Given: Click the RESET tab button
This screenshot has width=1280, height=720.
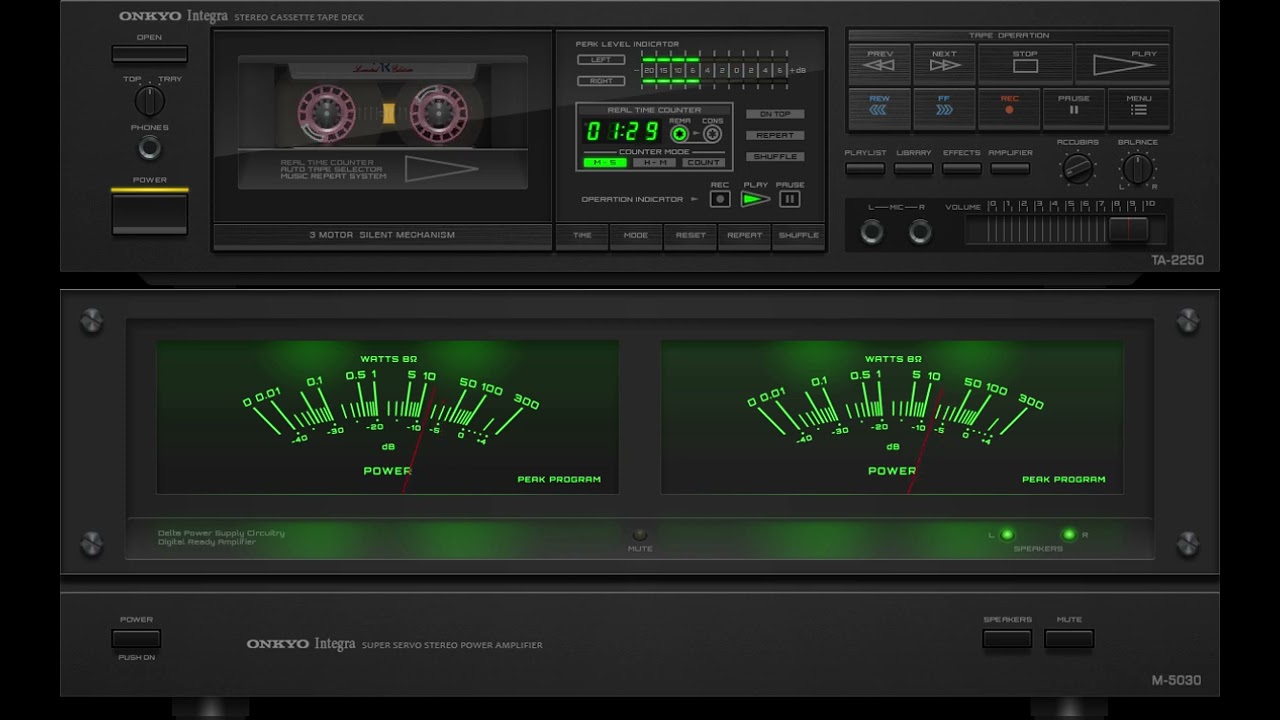Looking at the screenshot, I should click(690, 236).
